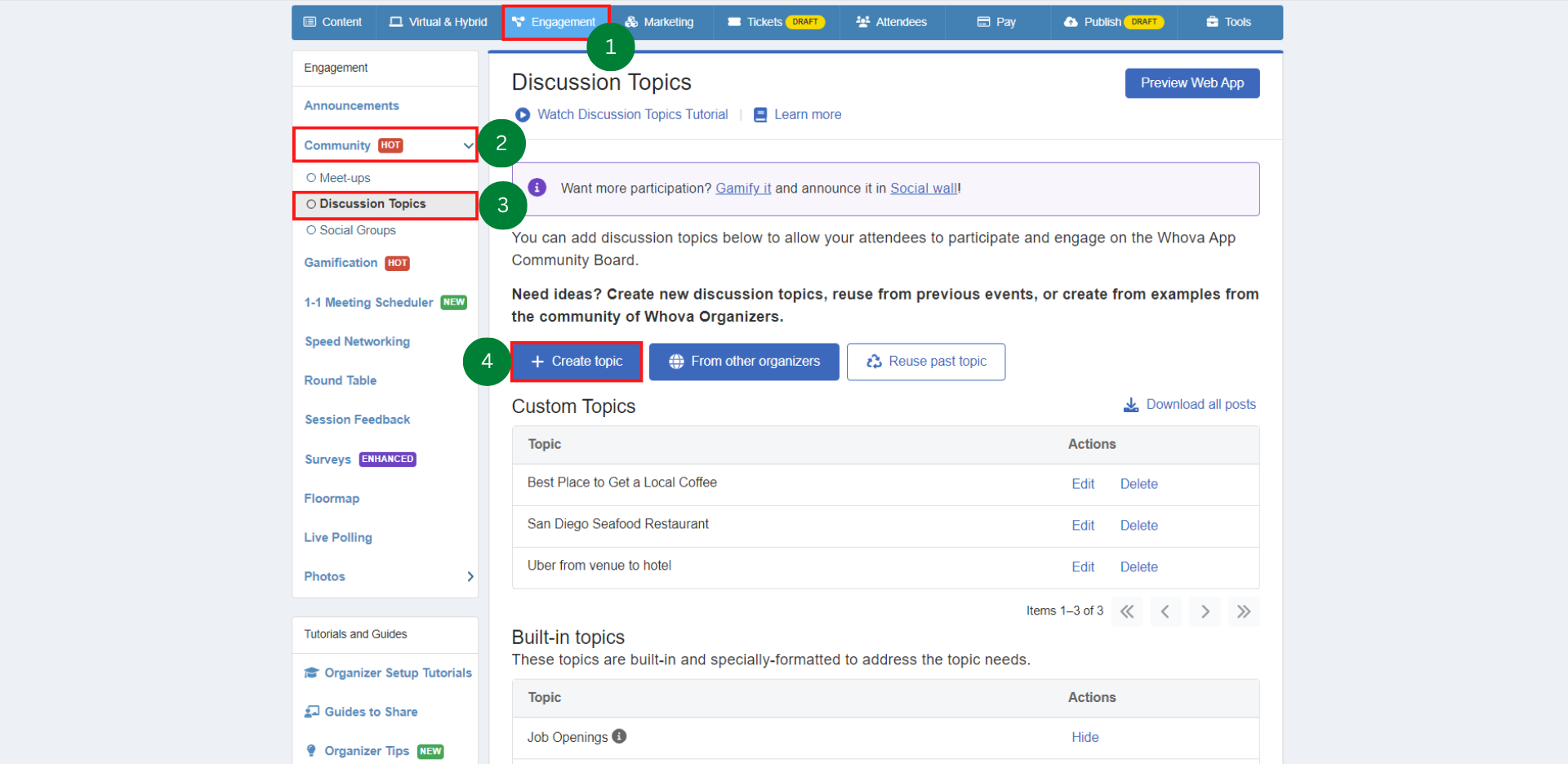The width and height of the screenshot is (1568, 764).
Task: Switch to Virtual & Hybrid tab
Action: tap(438, 22)
